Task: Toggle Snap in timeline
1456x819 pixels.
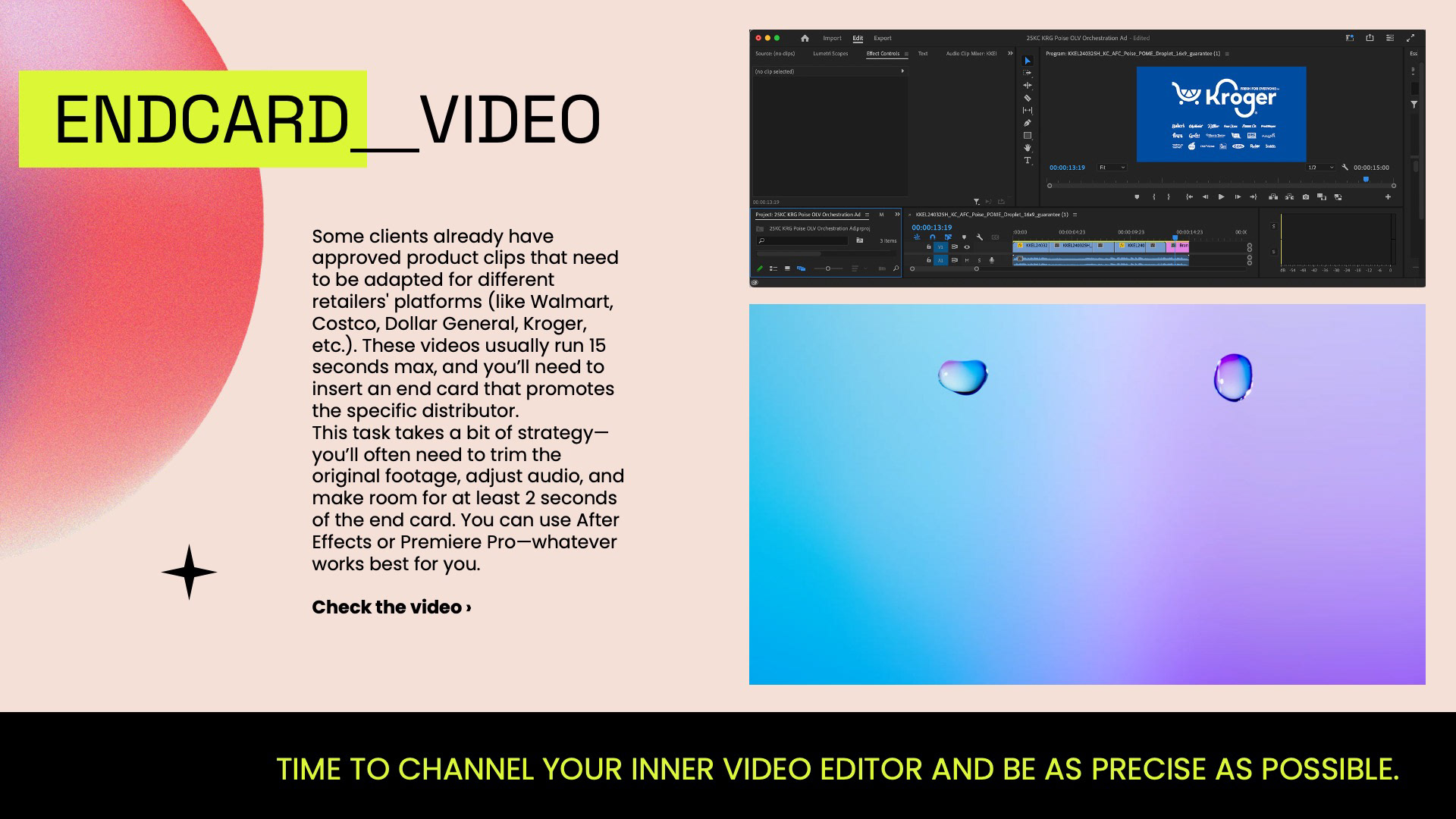Action: 933,237
